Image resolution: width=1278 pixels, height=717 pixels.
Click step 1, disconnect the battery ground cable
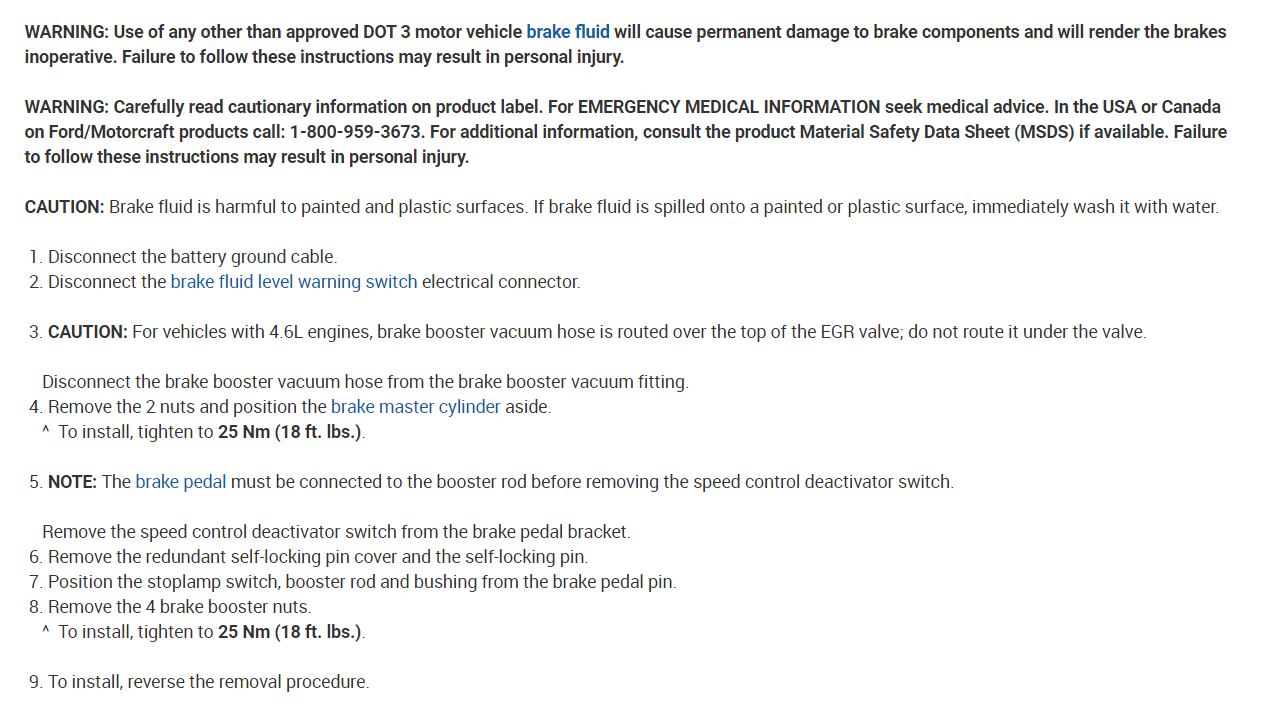[192, 257]
